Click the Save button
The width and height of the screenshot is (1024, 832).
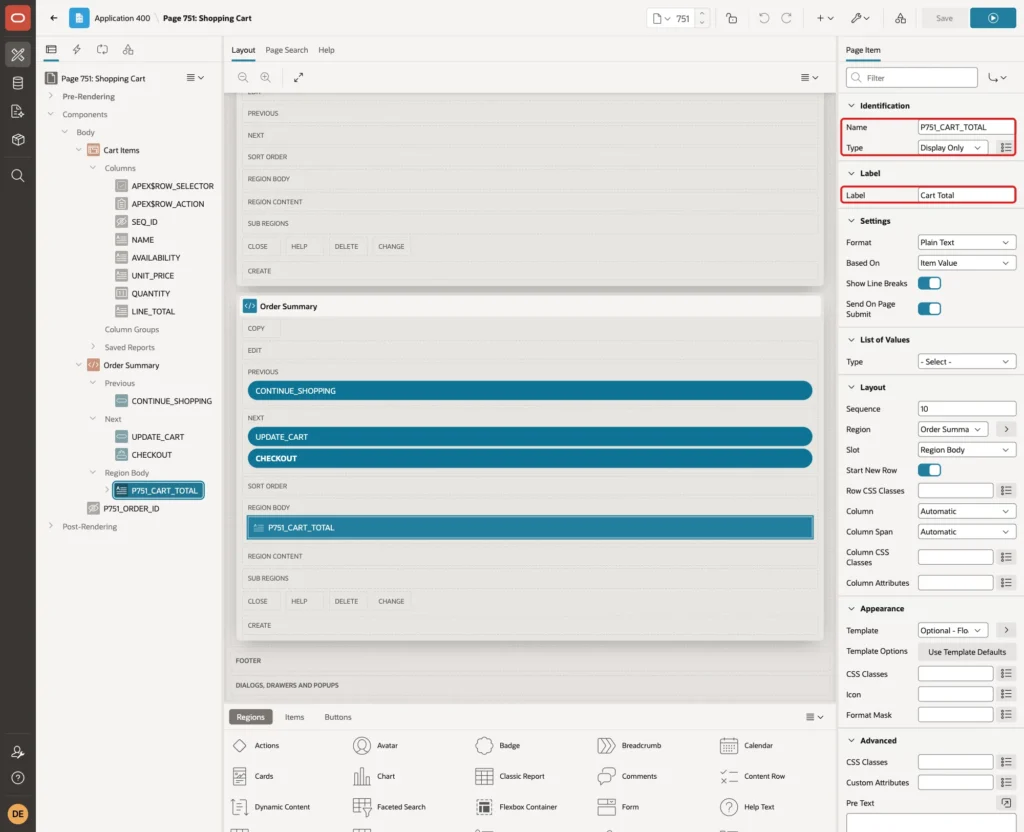point(944,18)
